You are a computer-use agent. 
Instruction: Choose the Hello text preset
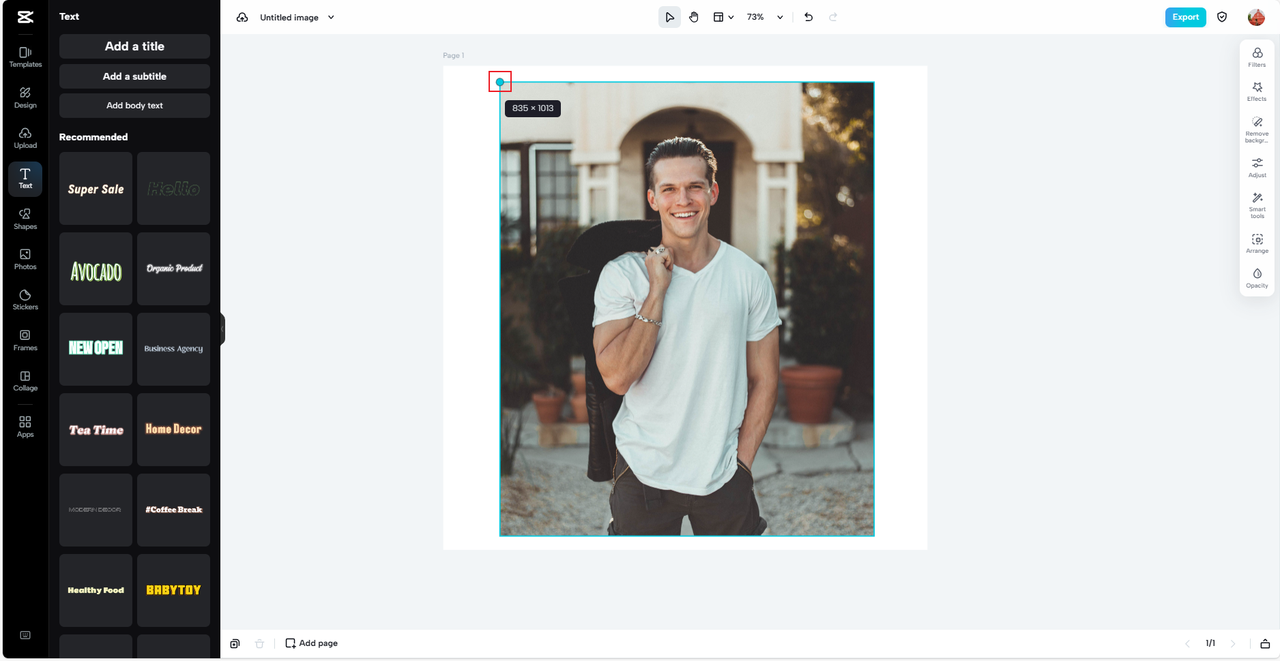tap(173, 188)
